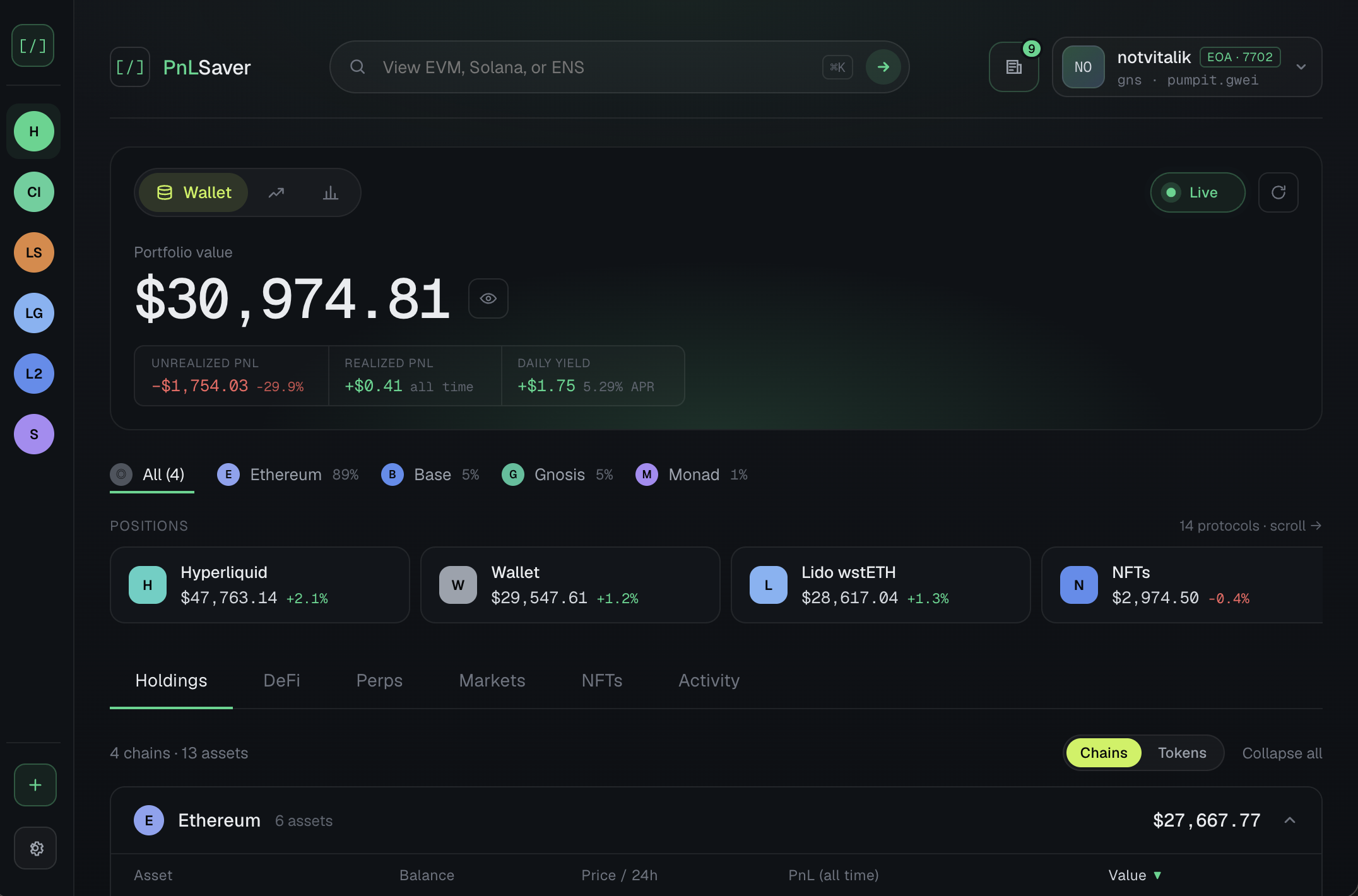Select the LS wallet avatar in sidebar
1358x896 pixels.
34,252
